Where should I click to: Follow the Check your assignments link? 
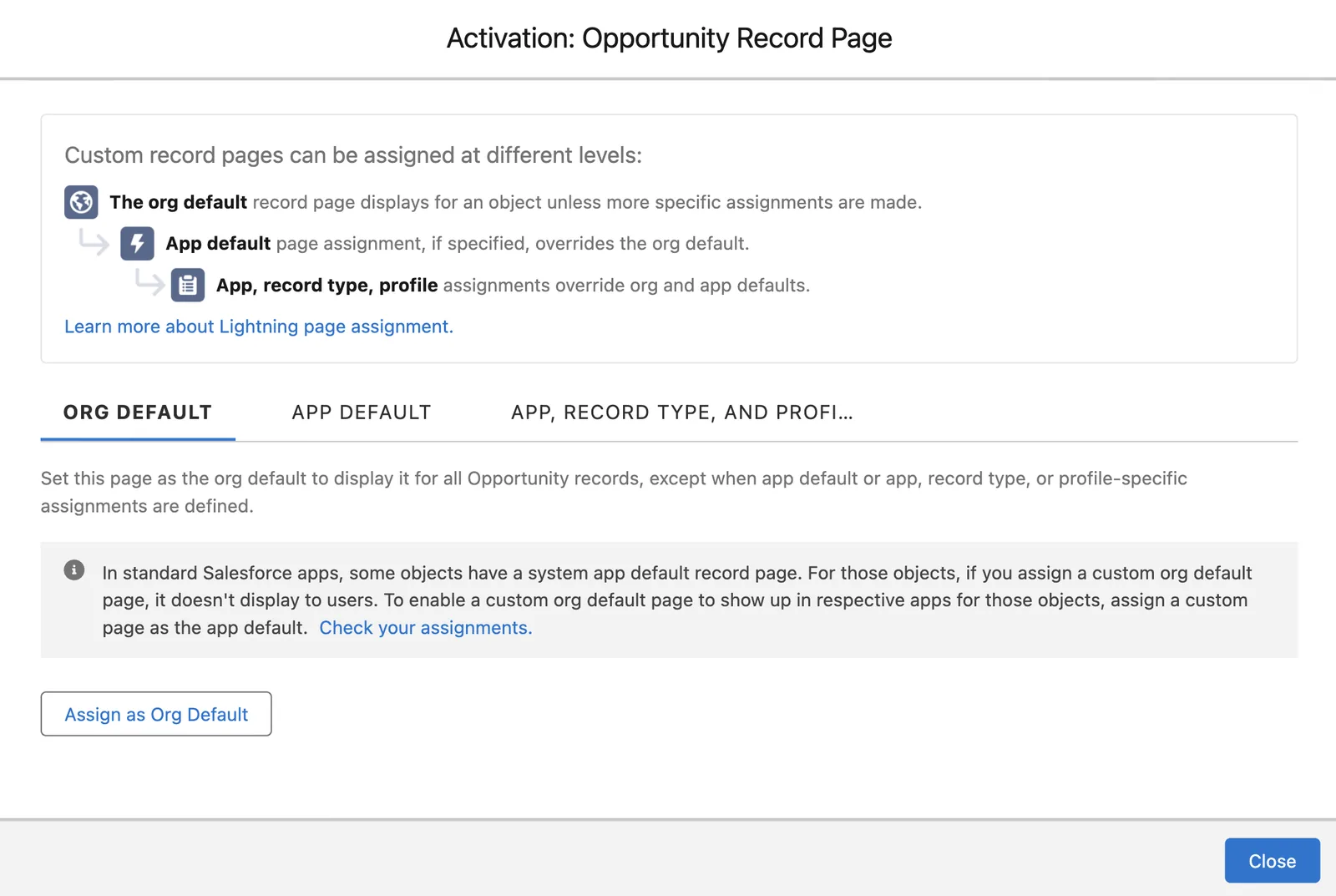425,628
